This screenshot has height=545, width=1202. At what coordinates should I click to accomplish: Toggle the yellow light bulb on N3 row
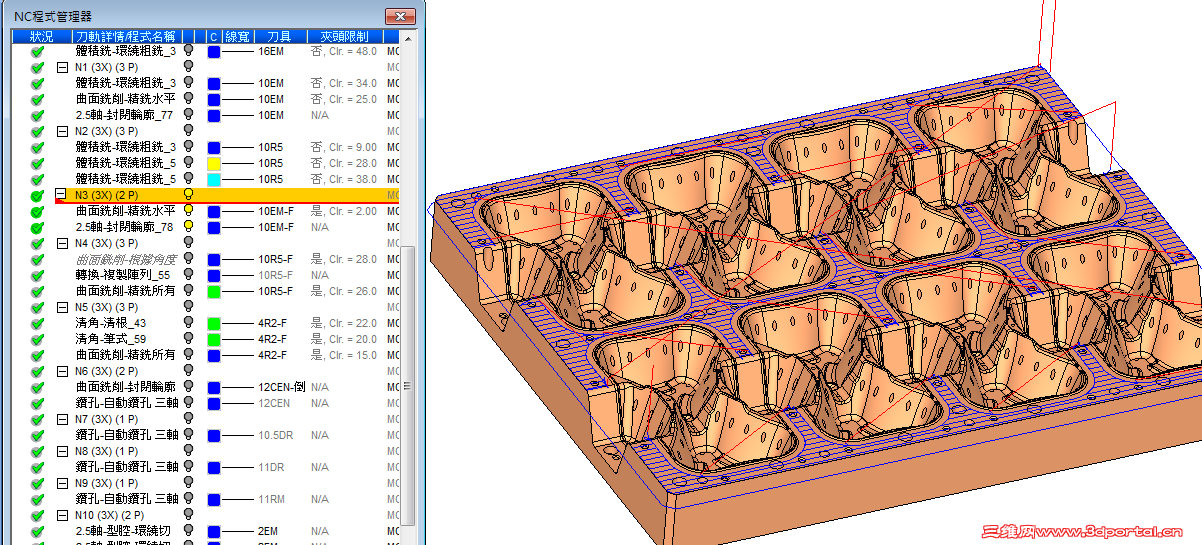pyautogui.click(x=188, y=195)
